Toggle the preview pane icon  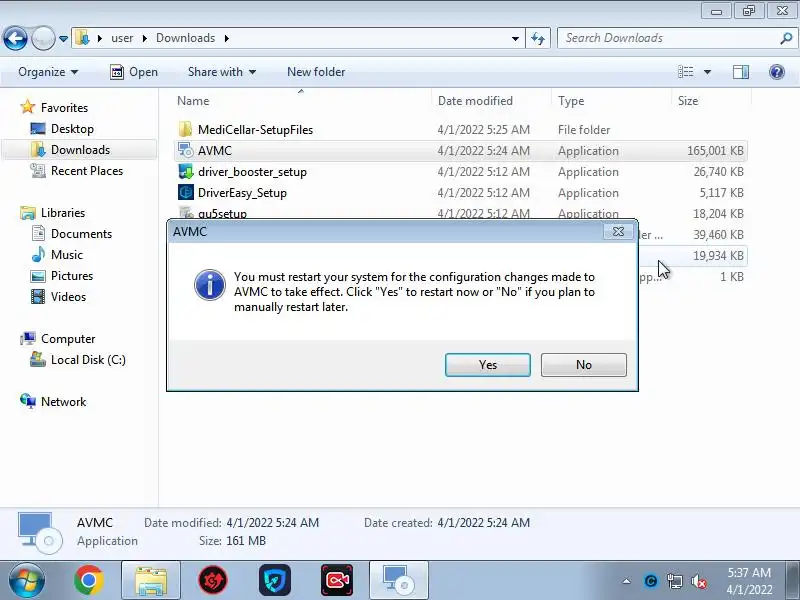coord(741,72)
